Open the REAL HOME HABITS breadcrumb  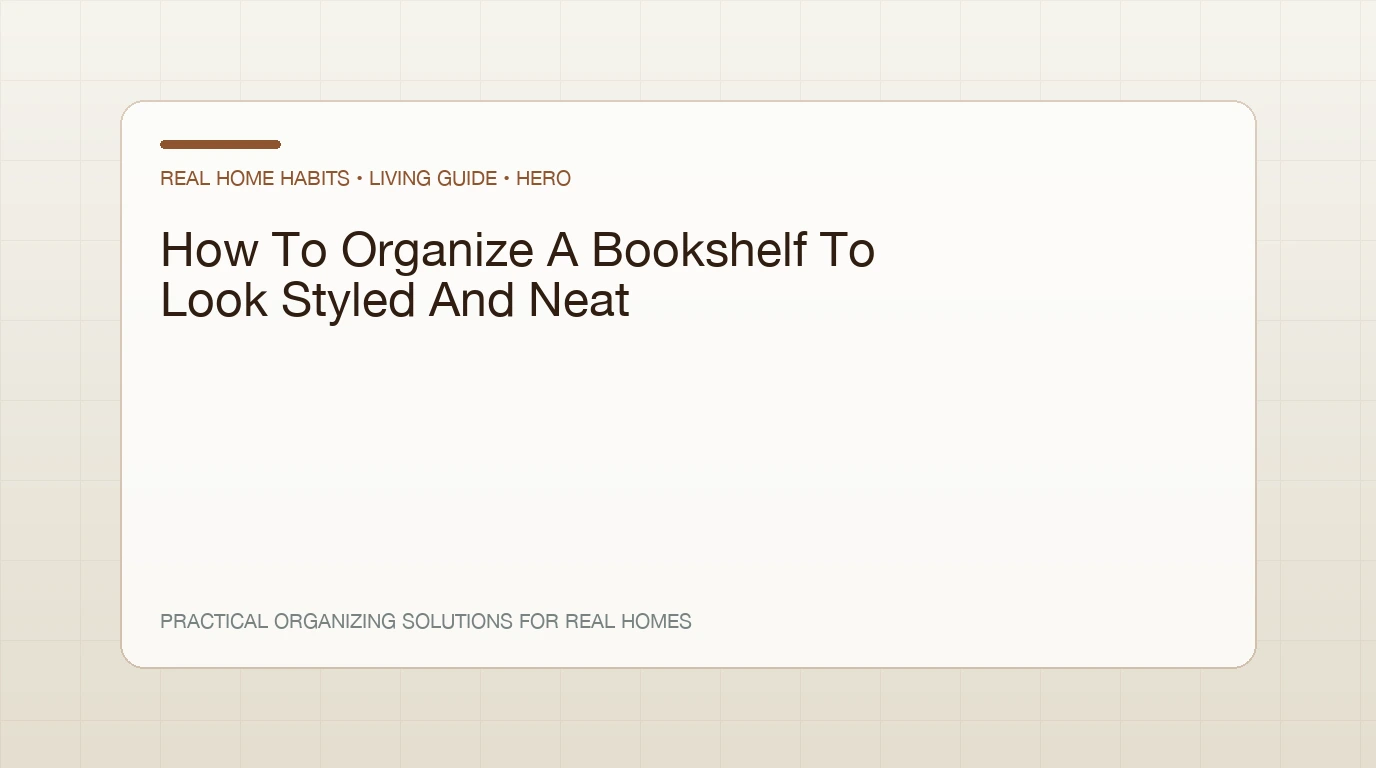click(255, 178)
